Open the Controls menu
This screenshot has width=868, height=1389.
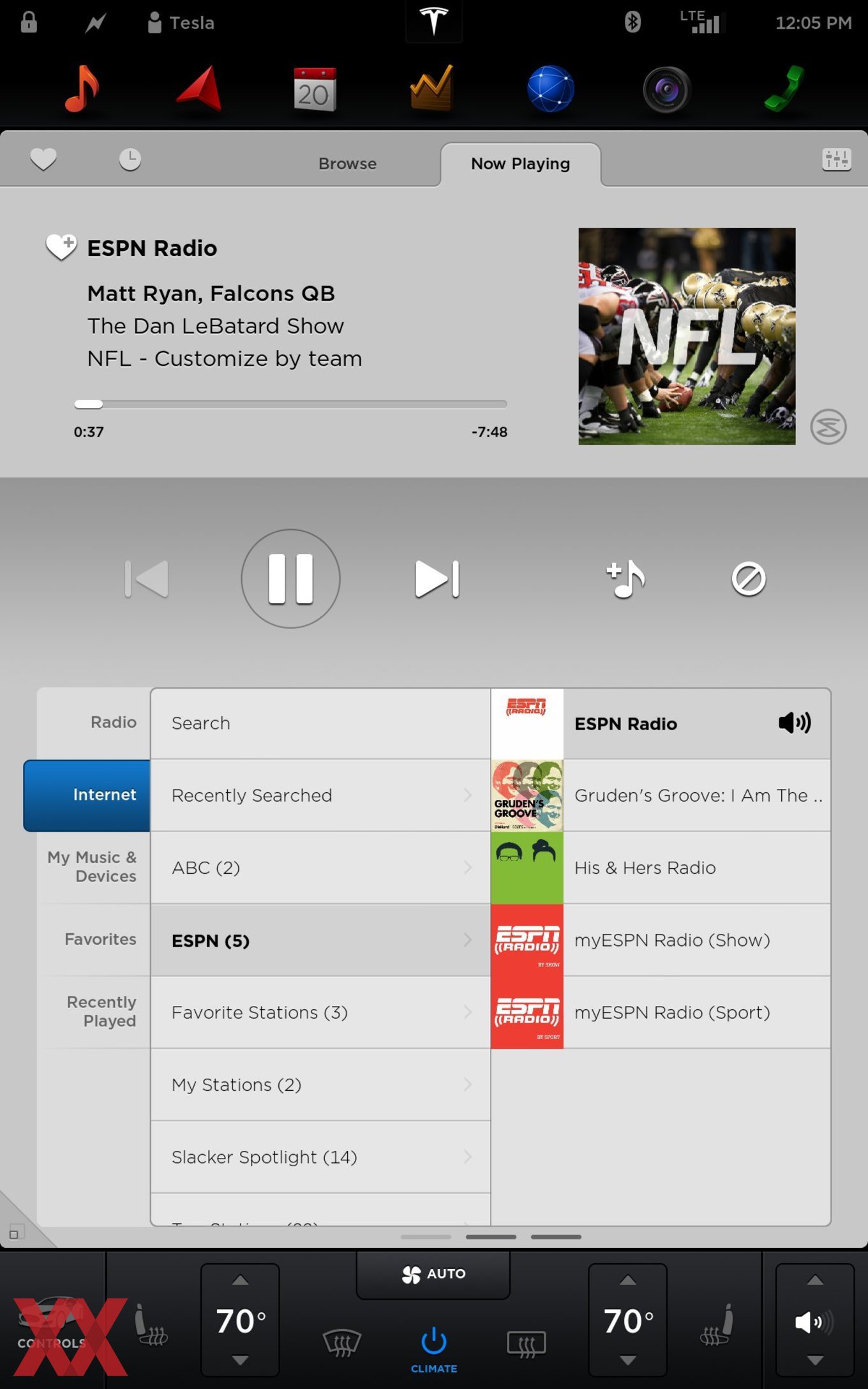52,1323
